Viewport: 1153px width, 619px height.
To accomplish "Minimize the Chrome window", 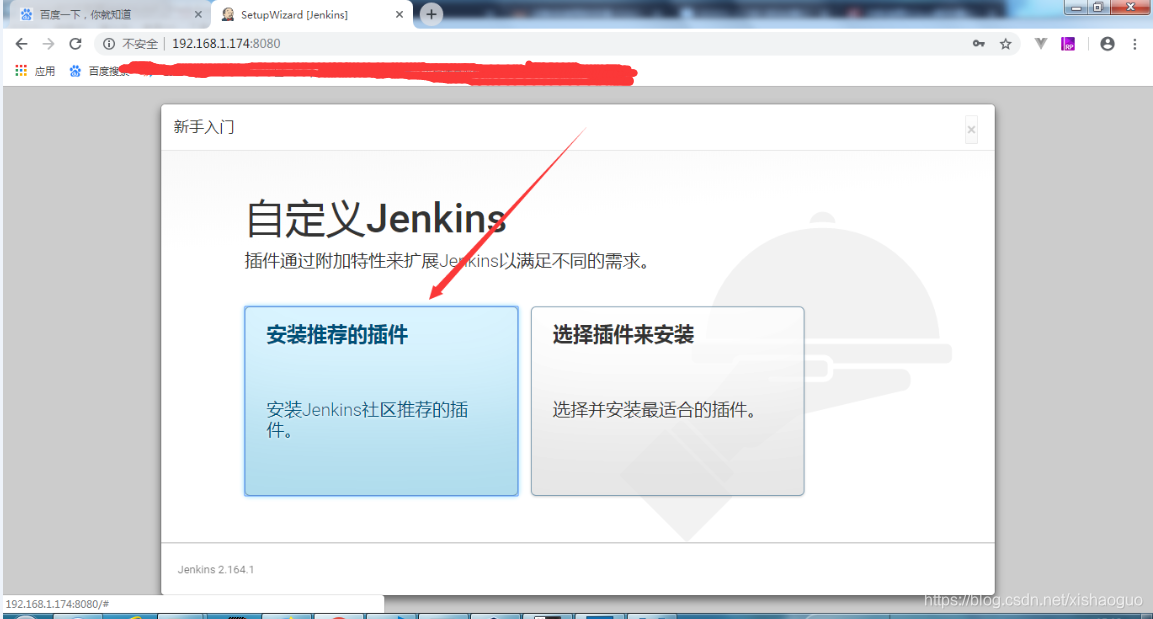I will pyautogui.click(x=1077, y=7).
